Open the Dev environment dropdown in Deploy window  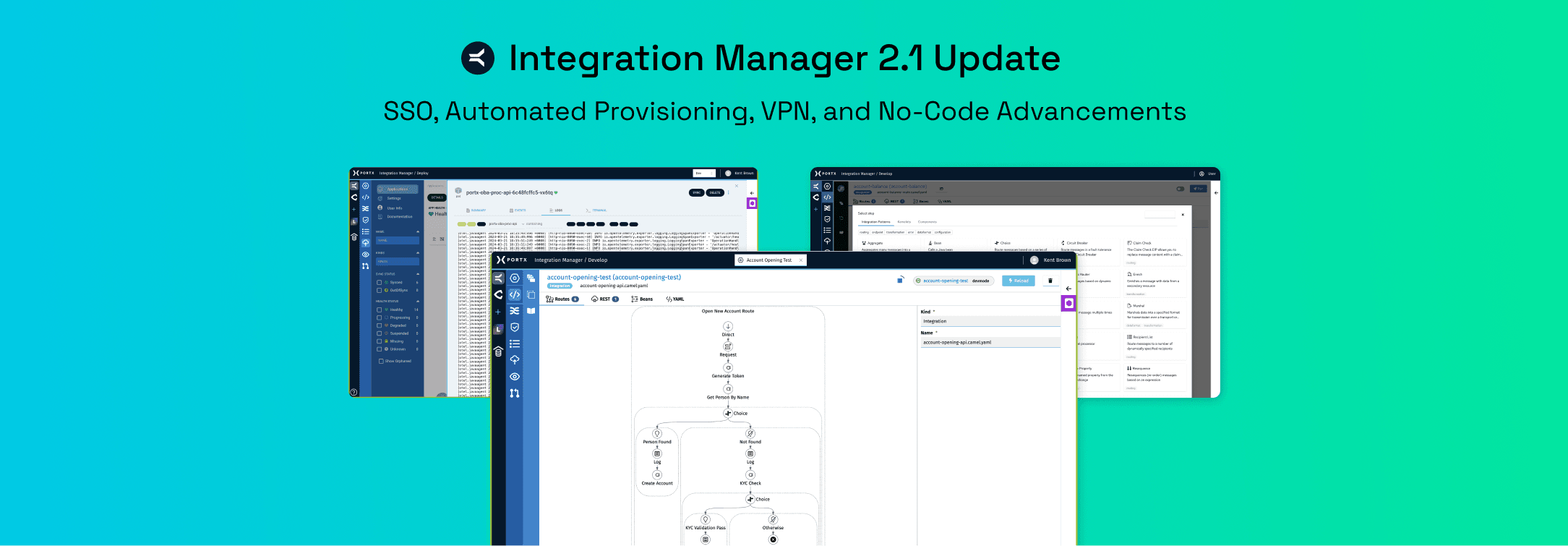704,174
